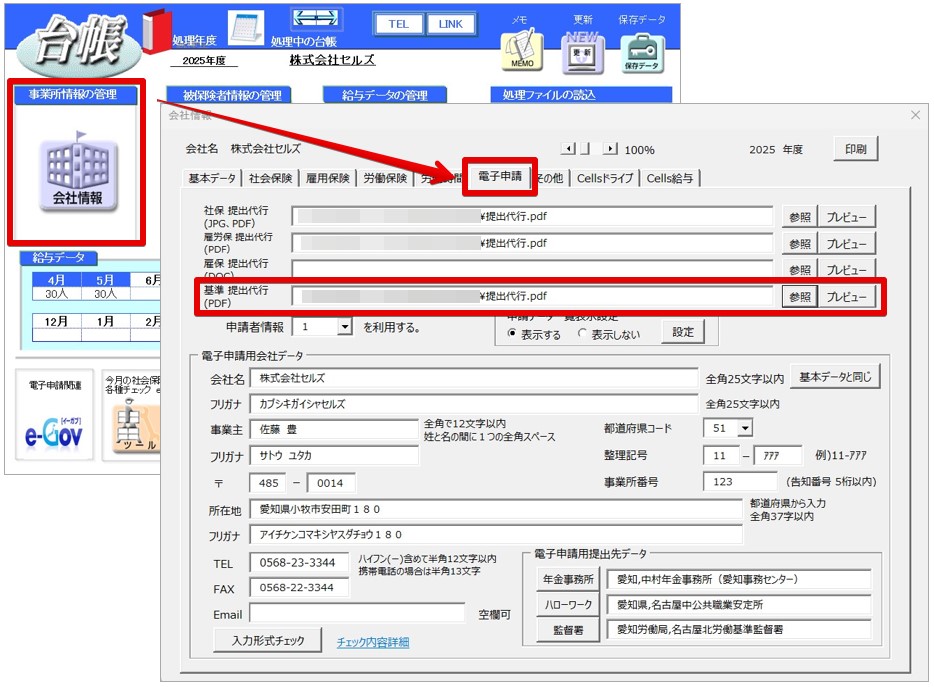Click プレビュー for 基準 提出代行
The width and height of the screenshot is (934, 687).
(846, 297)
